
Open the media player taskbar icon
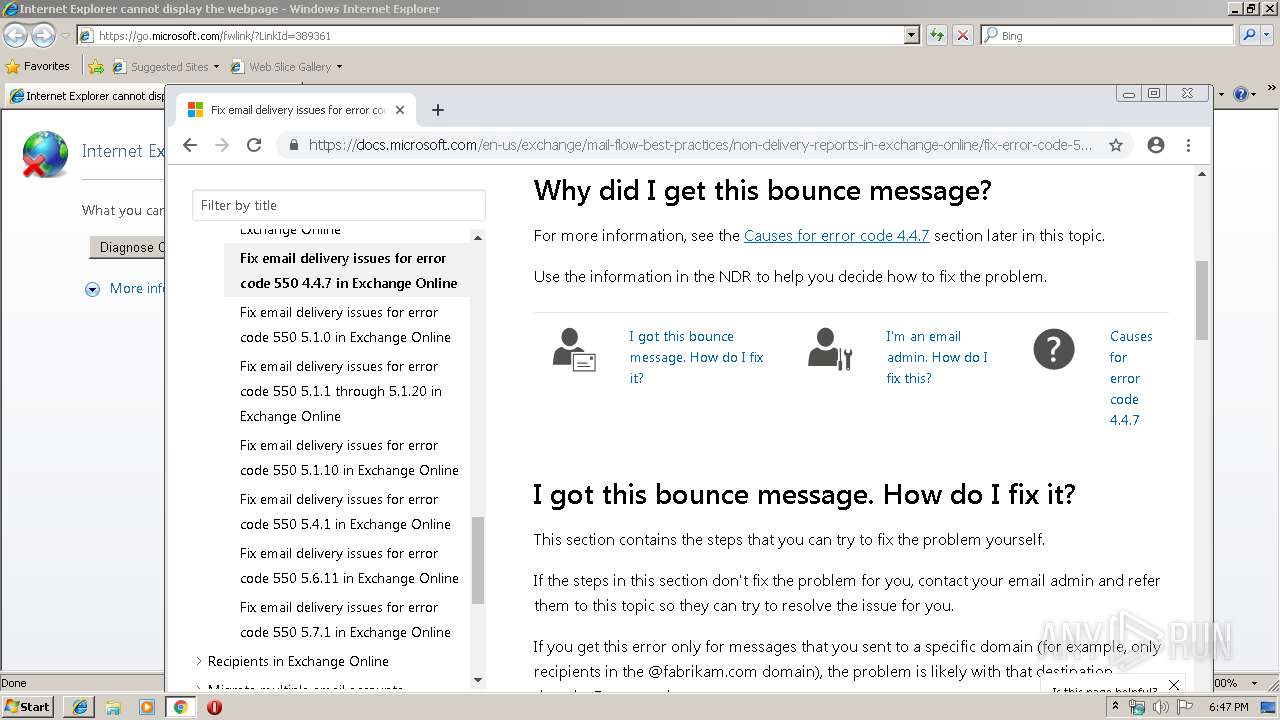(147, 707)
